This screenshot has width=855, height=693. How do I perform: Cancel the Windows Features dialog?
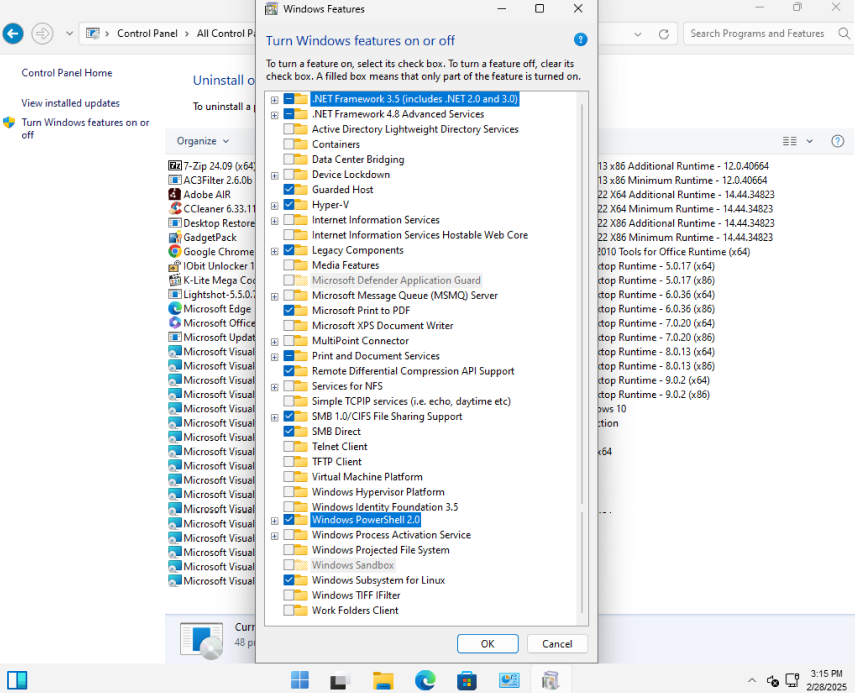tap(557, 643)
